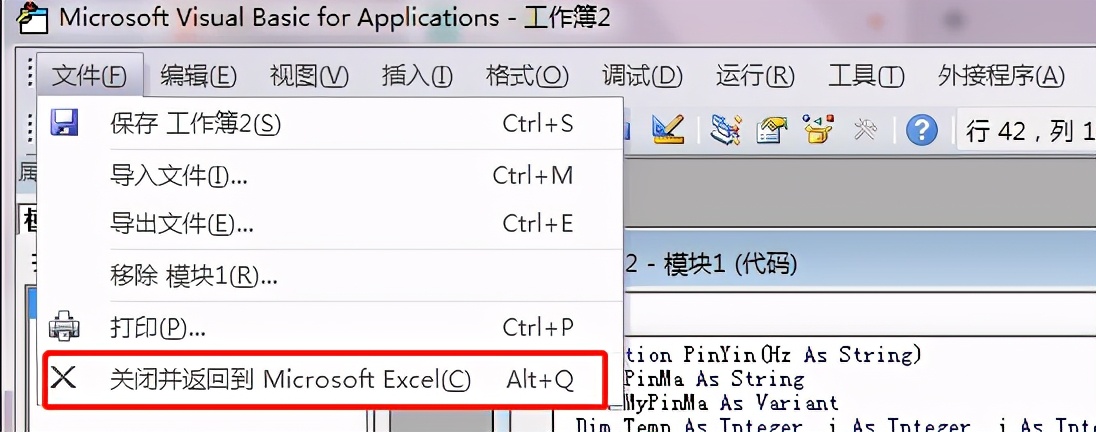The width and height of the screenshot is (1096, 432).
Task: Click the greyed Toolbox hammer-wrench icon
Action: click(865, 129)
